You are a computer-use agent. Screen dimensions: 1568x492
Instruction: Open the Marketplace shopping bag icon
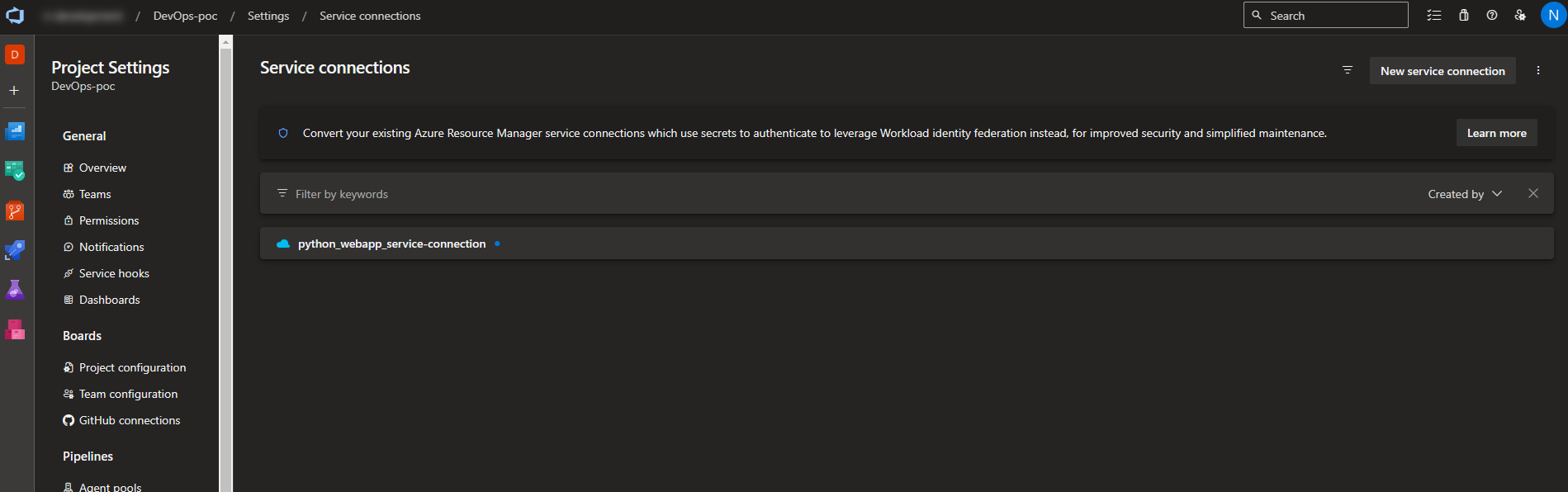pyautogui.click(x=1464, y=16)
